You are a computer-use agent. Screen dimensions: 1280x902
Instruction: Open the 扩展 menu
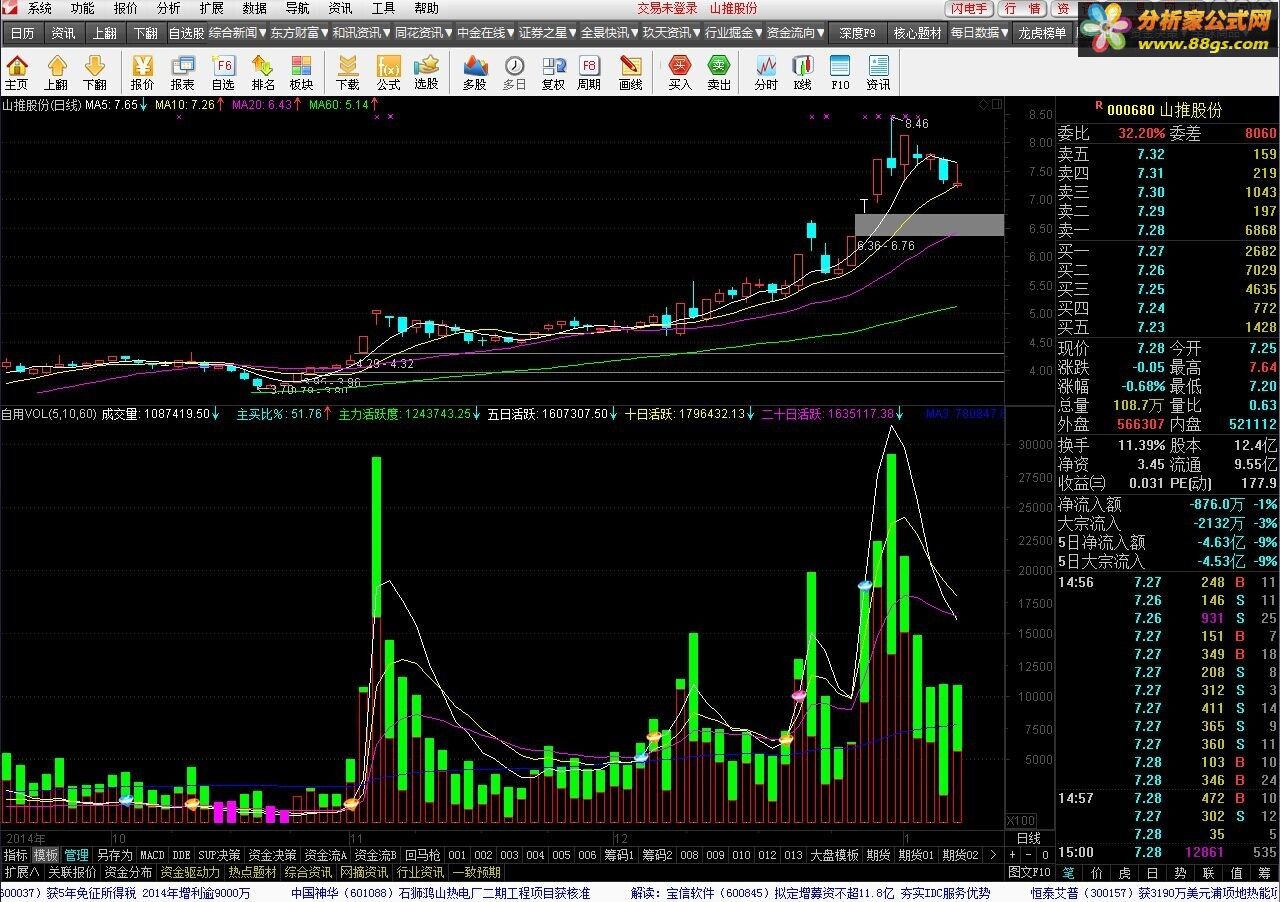212,8
